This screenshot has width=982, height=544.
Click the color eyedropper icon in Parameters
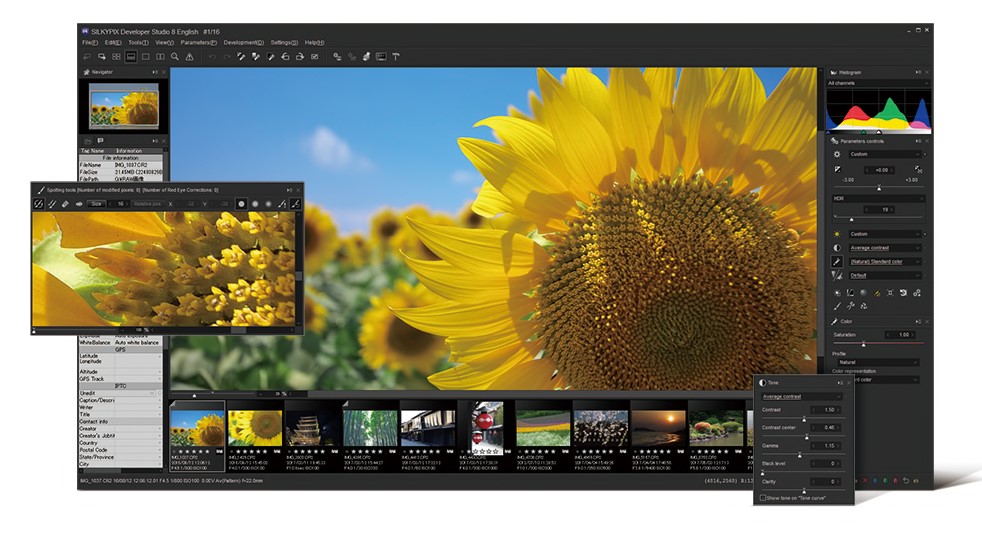tap(837, 262)
